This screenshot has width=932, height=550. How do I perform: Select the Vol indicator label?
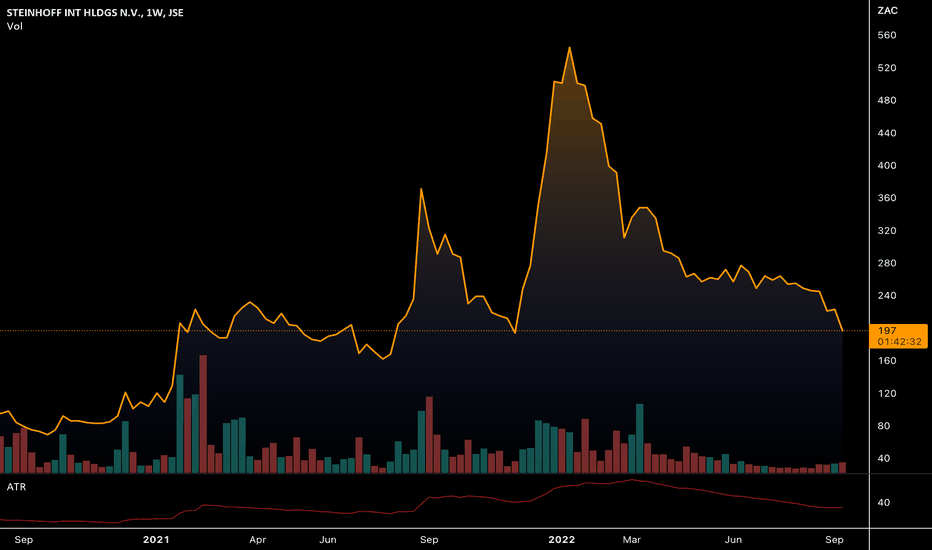click(x=14, y=26)
